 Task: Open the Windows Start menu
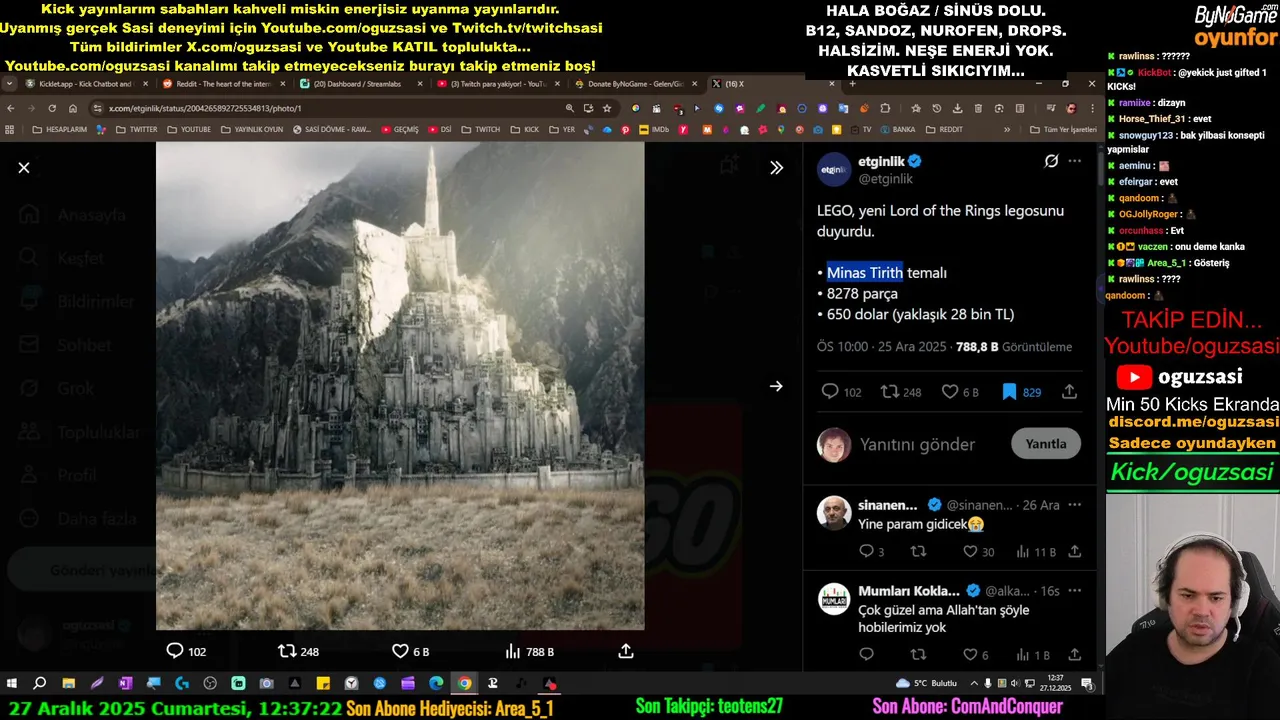coord(12,683)
